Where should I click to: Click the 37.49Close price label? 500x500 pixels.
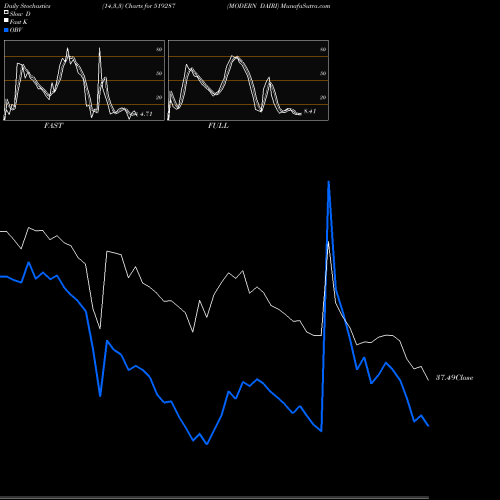point(454,378)
